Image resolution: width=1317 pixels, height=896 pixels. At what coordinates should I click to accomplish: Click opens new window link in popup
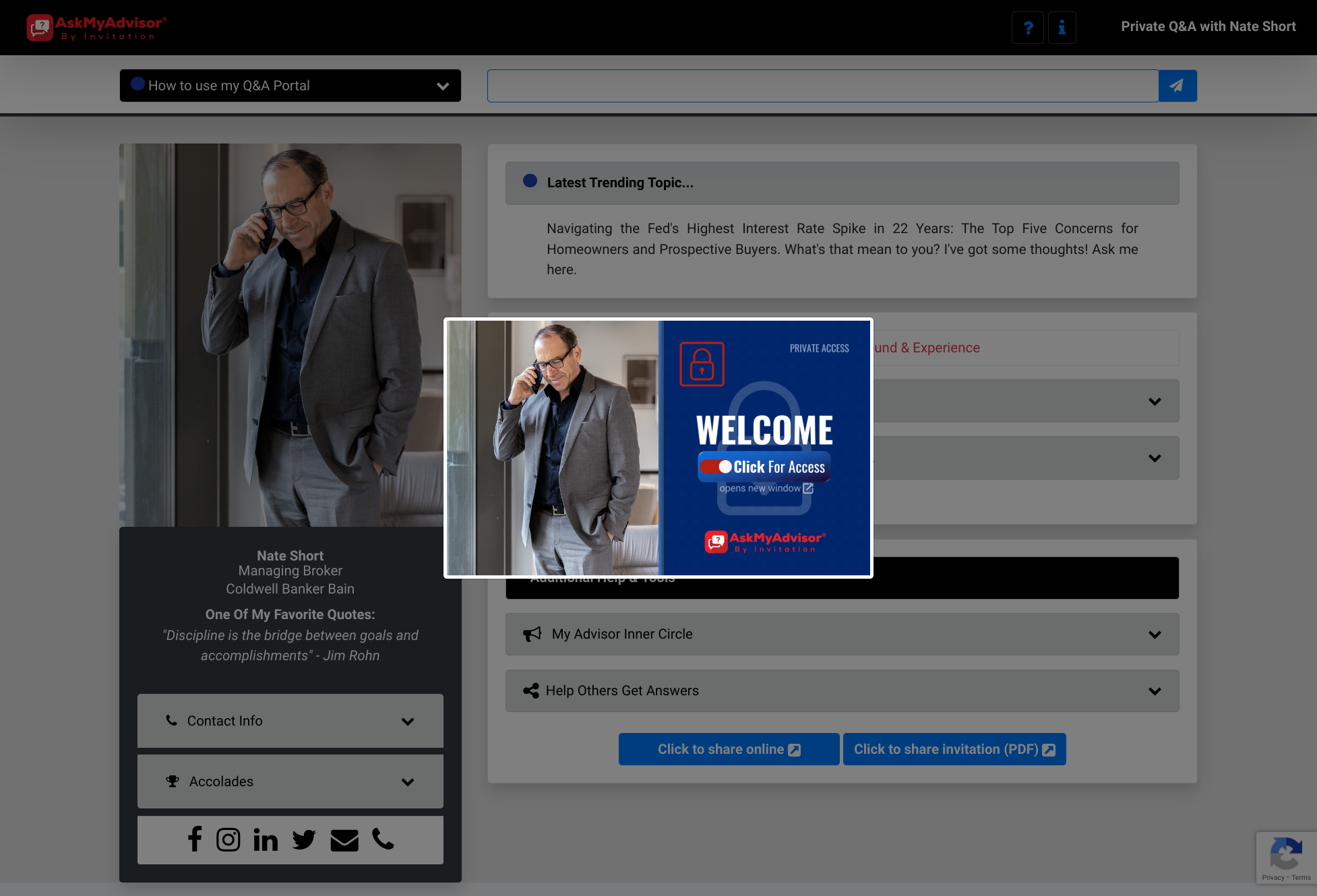(766, 488)
